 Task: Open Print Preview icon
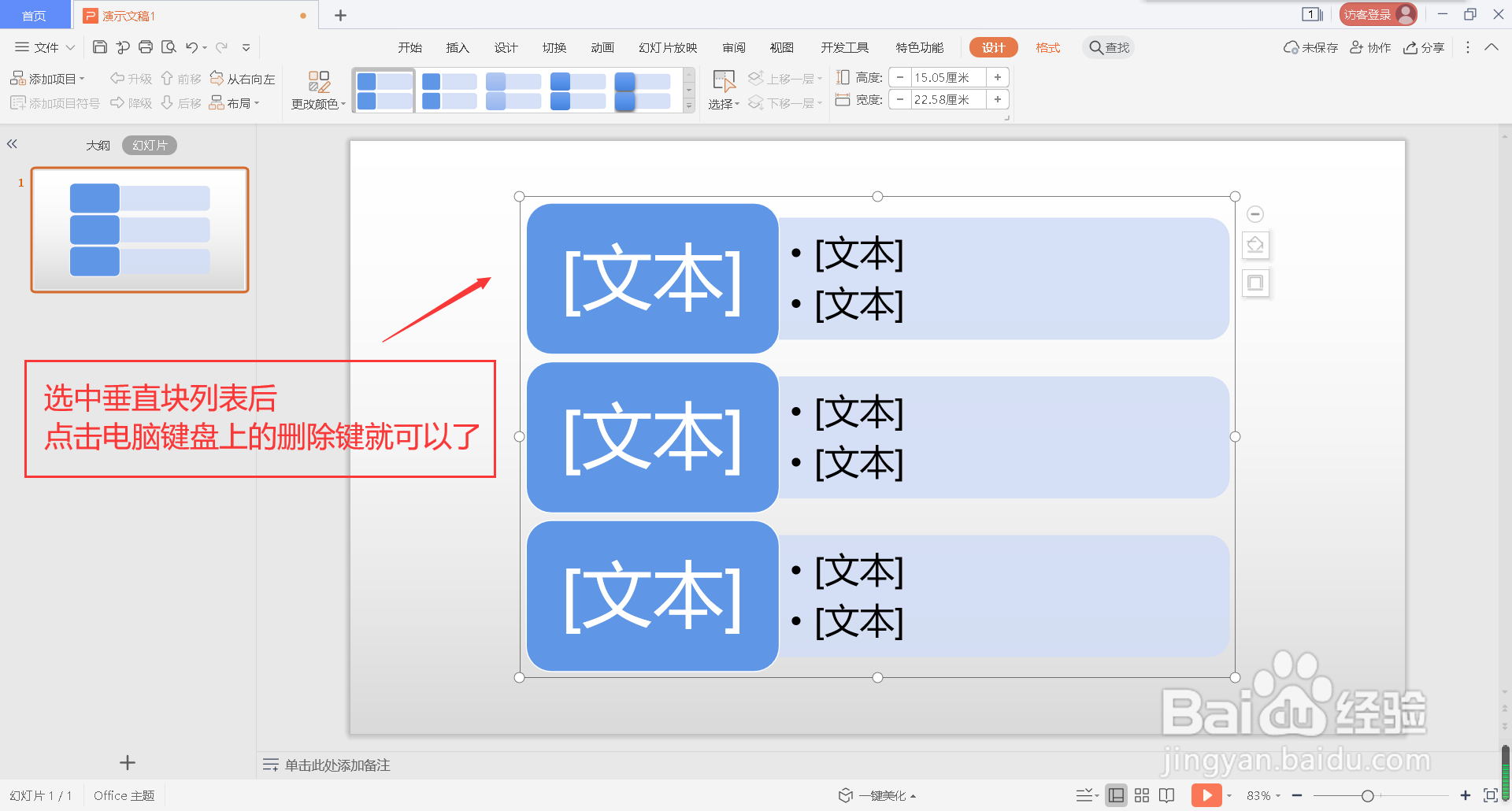tap(169, 47)
